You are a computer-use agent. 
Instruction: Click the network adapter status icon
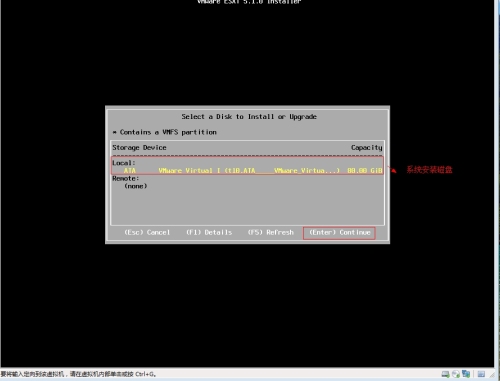[x=466, y=374]
